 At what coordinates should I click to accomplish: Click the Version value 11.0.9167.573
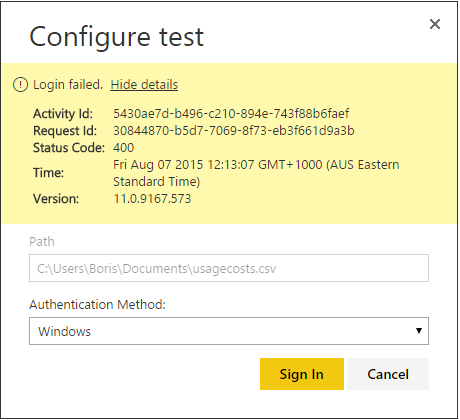[152, 199]
